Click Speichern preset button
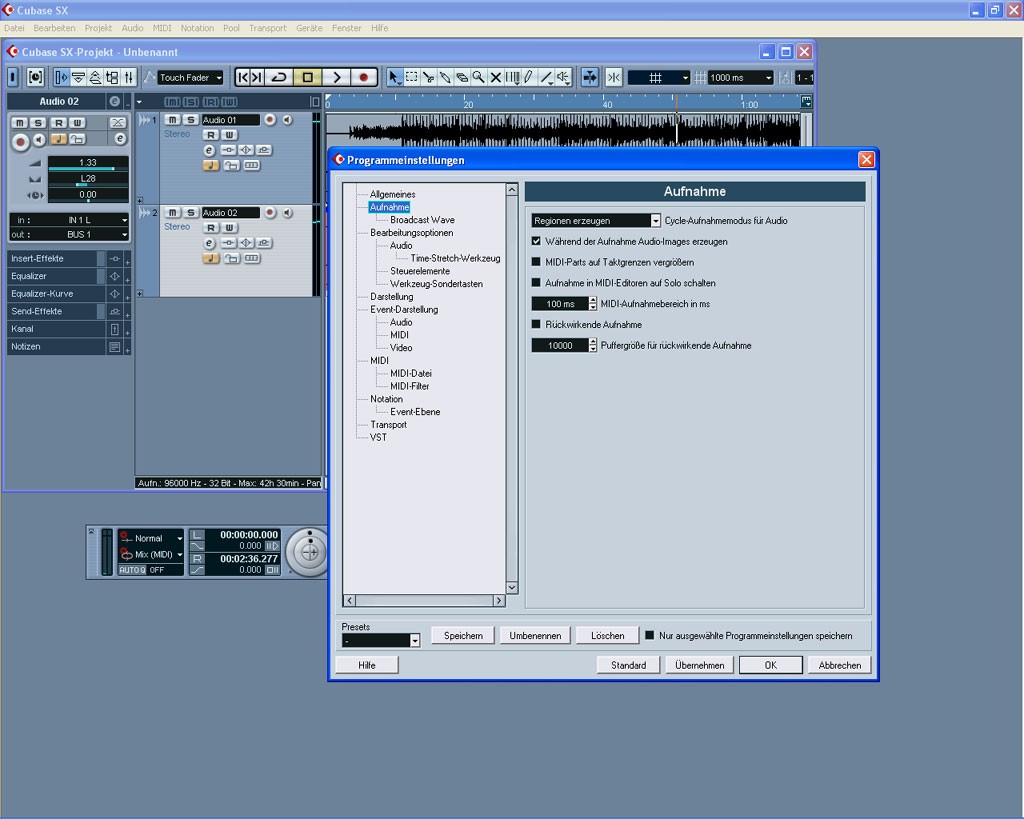The height and width of the screenshot is (819, 1024). point(463,635)
